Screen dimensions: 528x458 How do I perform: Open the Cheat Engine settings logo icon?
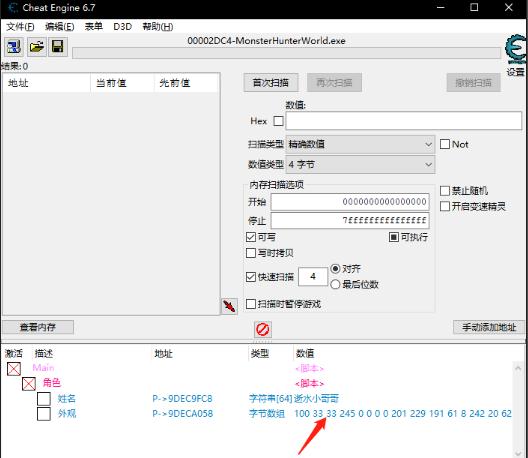(x=516, y=49)
